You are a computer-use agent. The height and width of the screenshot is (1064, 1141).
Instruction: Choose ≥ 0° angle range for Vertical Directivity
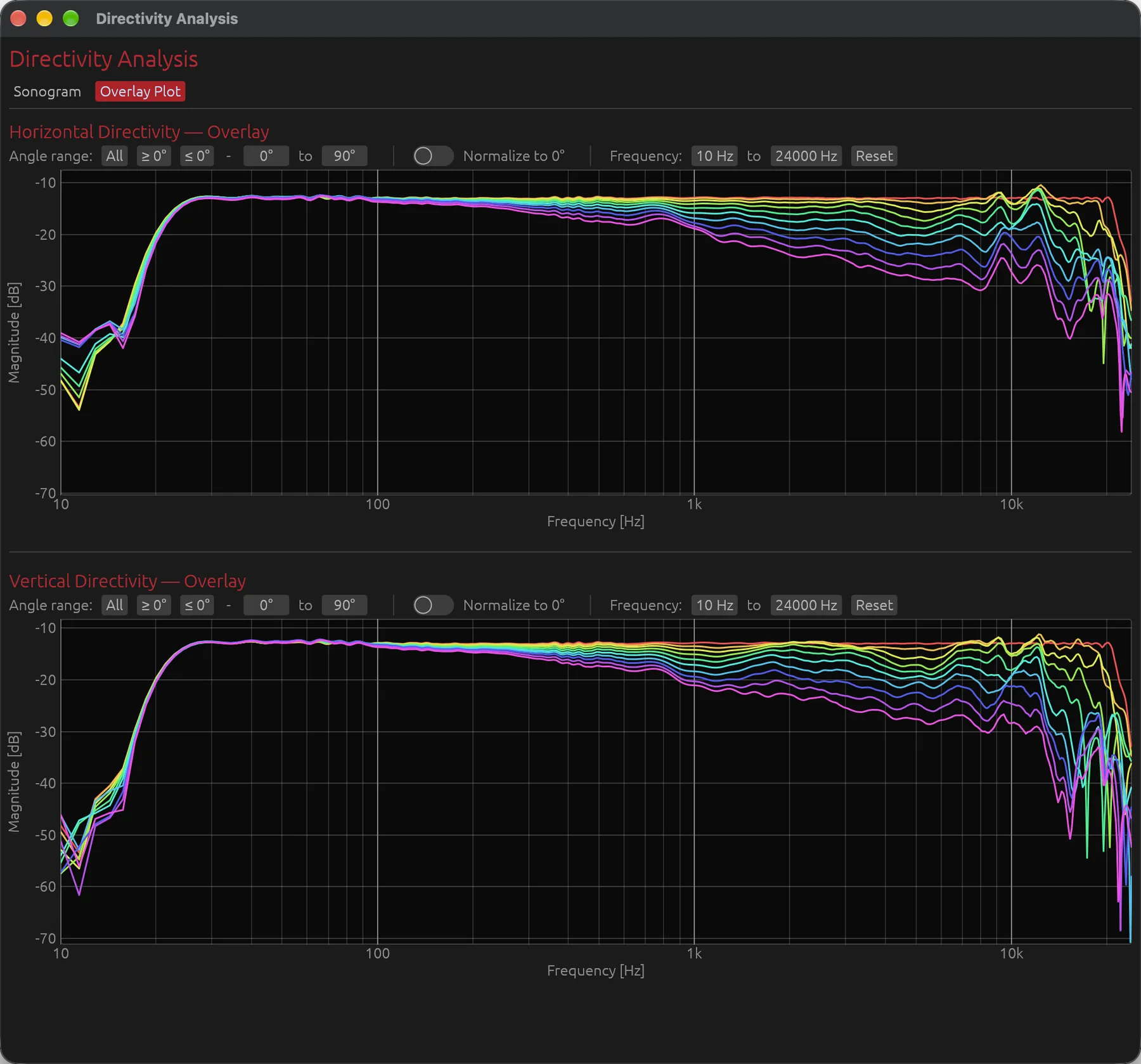(154, 605)
